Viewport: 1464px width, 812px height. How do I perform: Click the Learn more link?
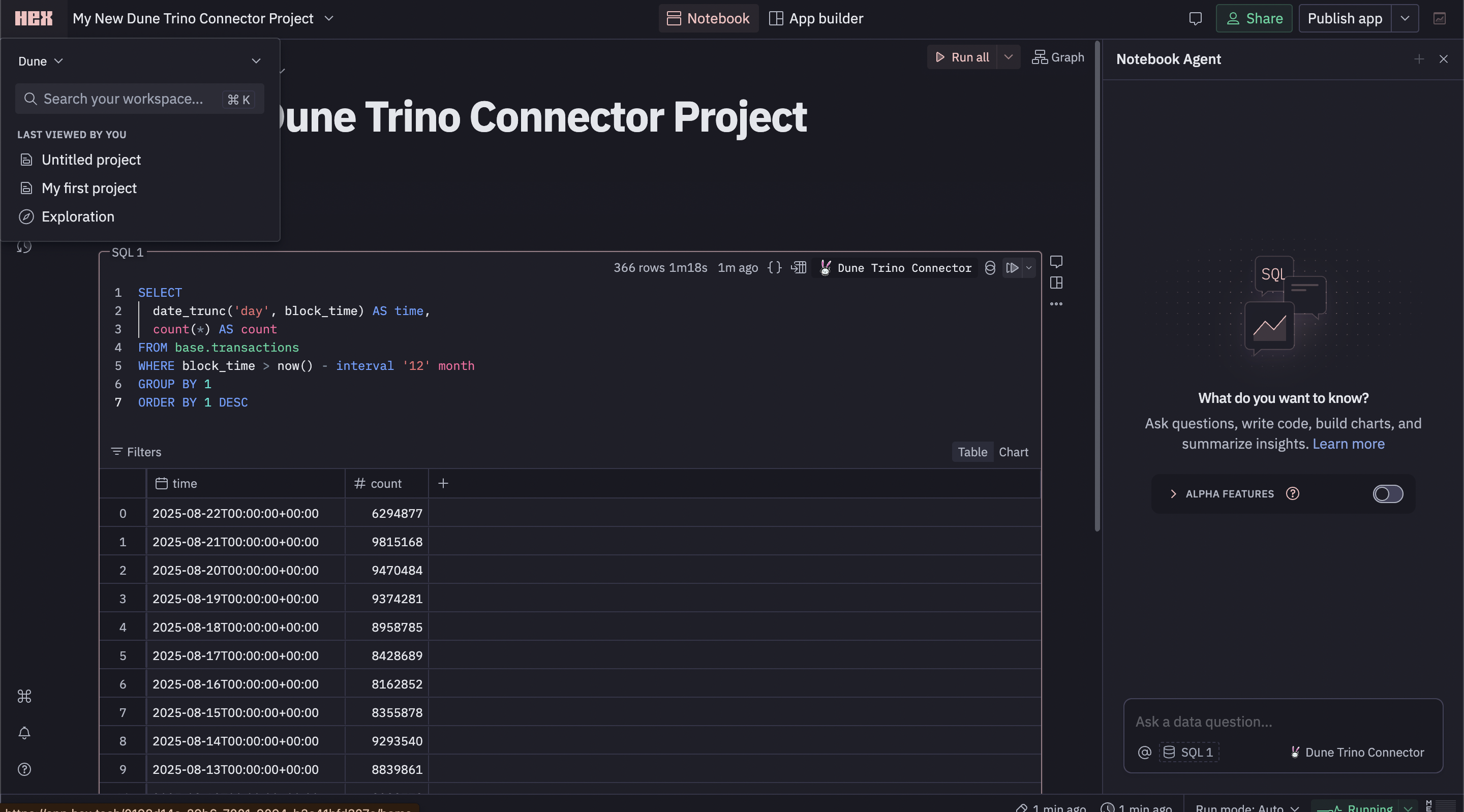(1349, 444)
